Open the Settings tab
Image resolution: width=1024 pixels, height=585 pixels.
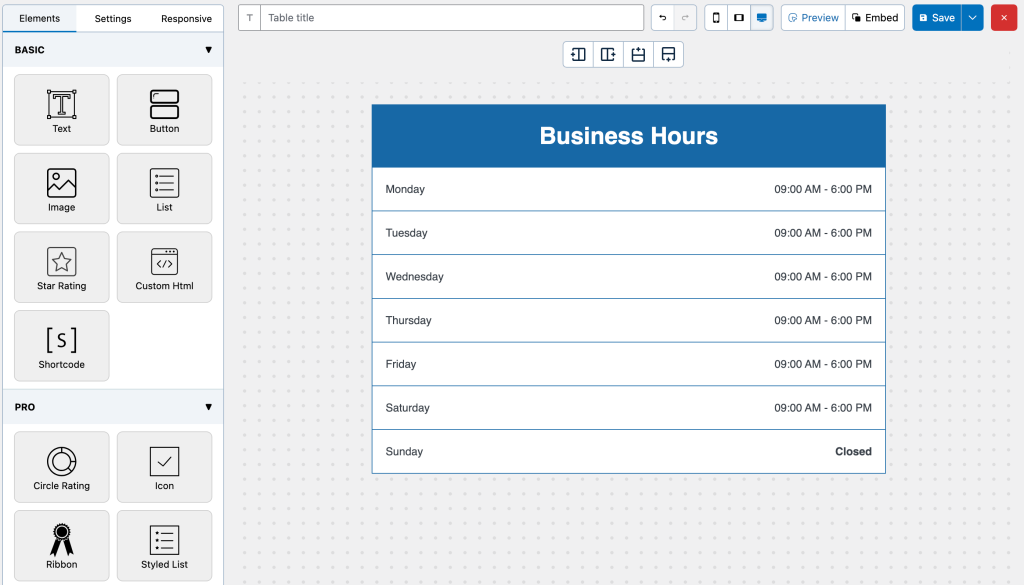pos(113,18)
